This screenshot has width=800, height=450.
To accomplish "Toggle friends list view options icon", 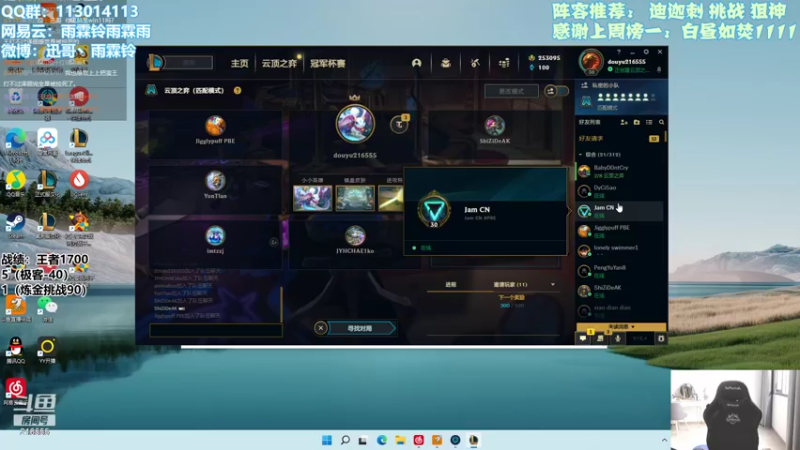I will pyautogui.click(x=649, y=122).
